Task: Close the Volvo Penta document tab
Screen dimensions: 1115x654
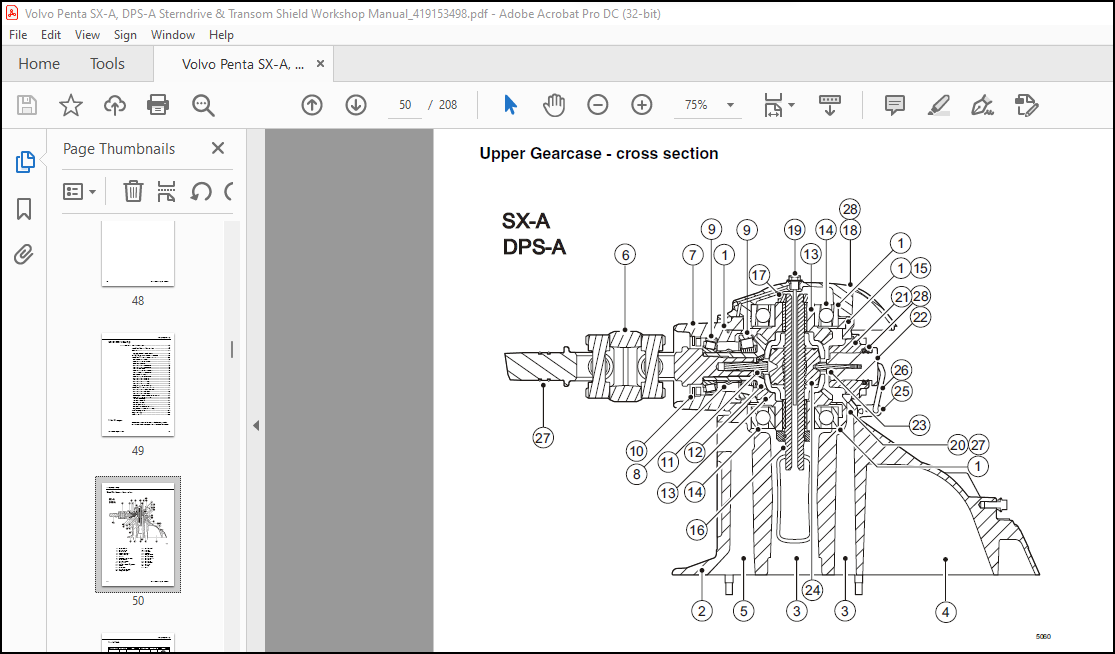Action: [320, 64]
